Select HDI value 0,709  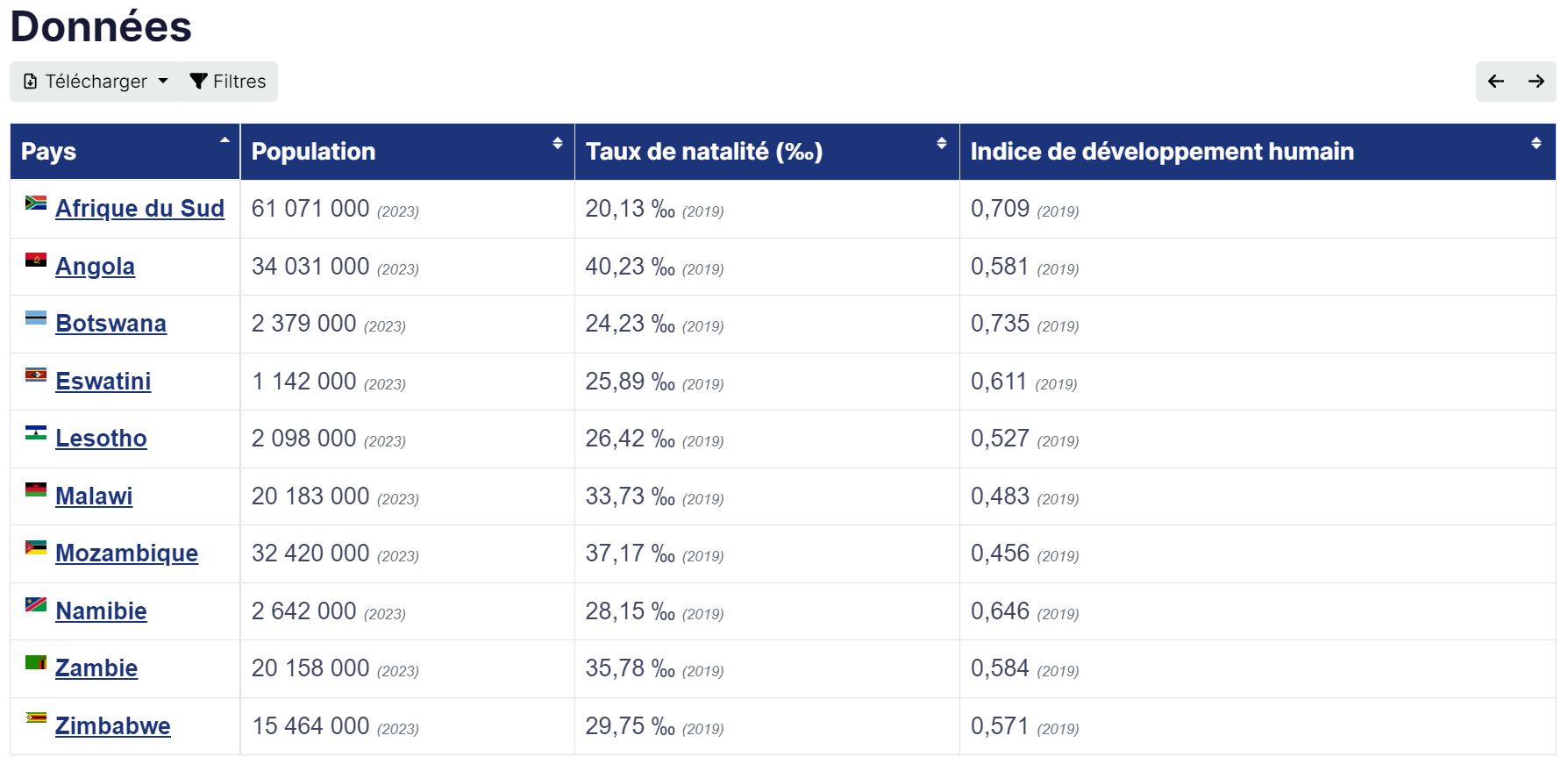tap(1000, 209)
